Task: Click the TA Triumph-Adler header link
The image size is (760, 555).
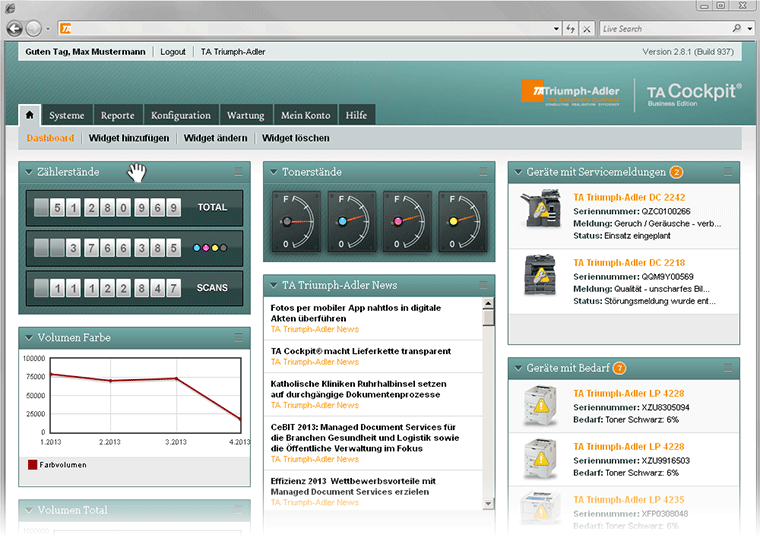Action: click(x=233, y=52)
